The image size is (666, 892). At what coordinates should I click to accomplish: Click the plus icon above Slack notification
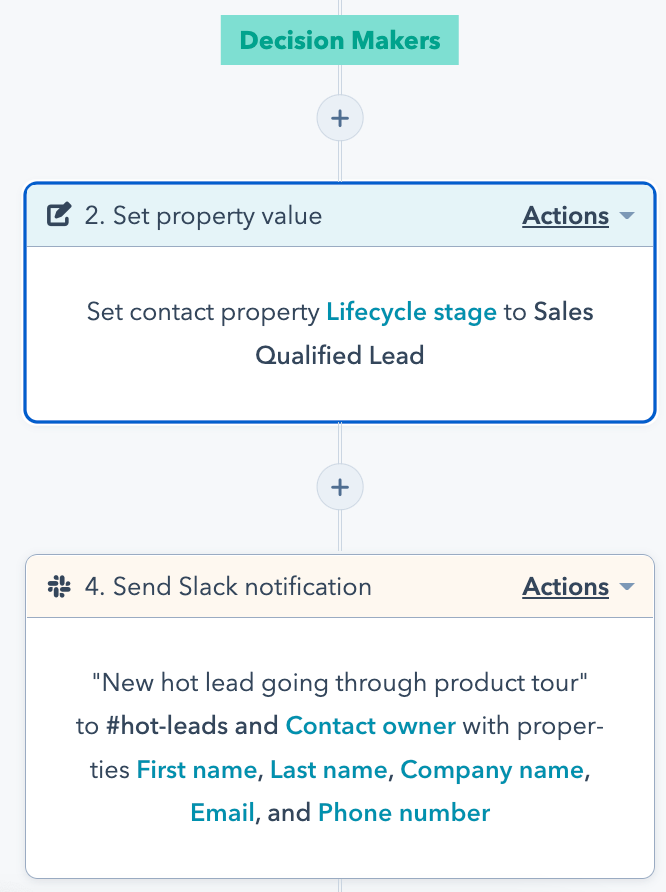[x=340, y=487]
